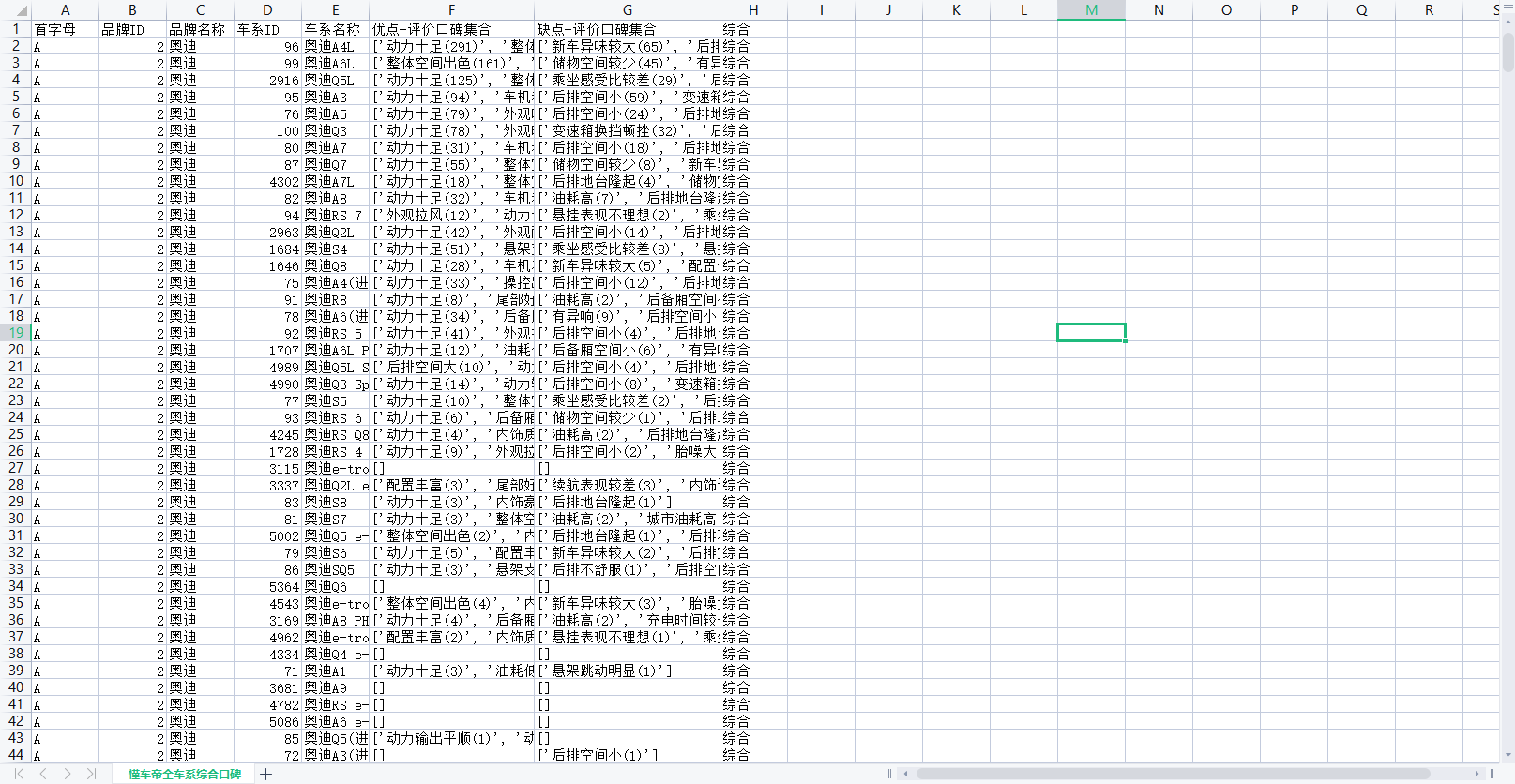This screenshot has width=1515, height=784.
Task: Select the cell reading 奥迪S7
Action: pyautogui.click(x=335, y=519)
